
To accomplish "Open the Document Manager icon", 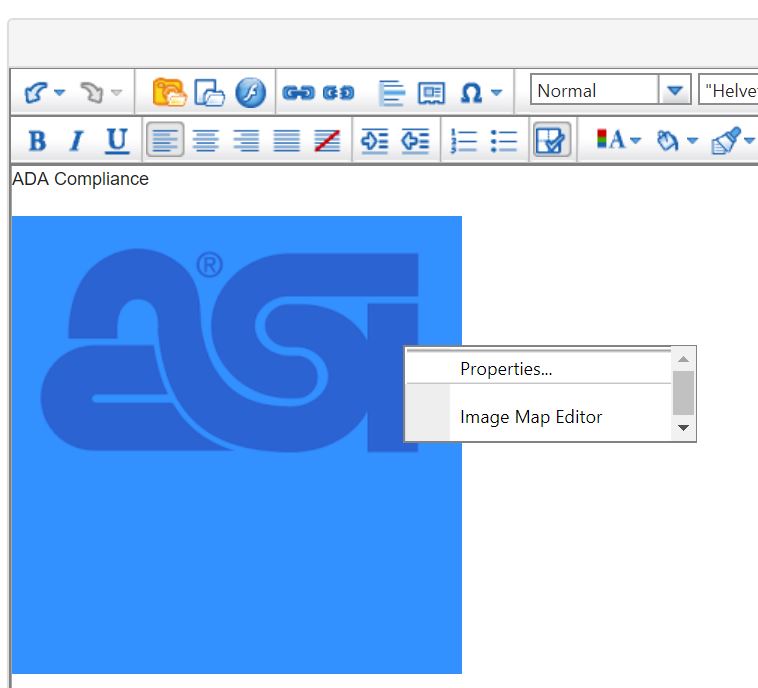I will click(209, 92).
